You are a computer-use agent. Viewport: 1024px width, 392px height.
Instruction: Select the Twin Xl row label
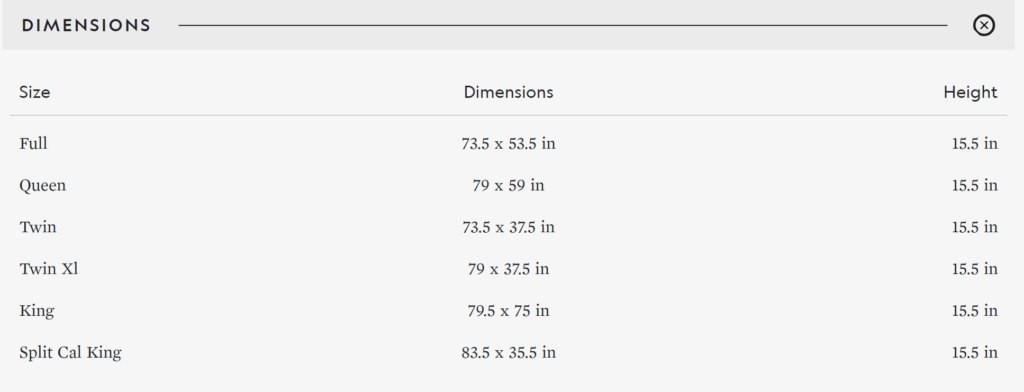tap(49, 269)
